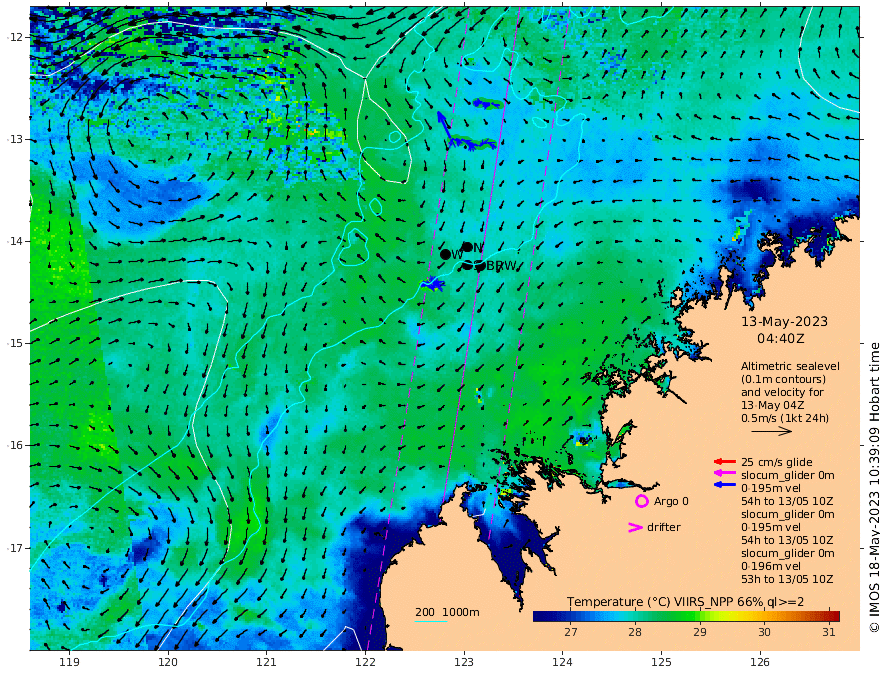880x680 pixels.
Task: Click the 0.5m/s (1kt 24h) label
Action: click(x=785, y=419)
